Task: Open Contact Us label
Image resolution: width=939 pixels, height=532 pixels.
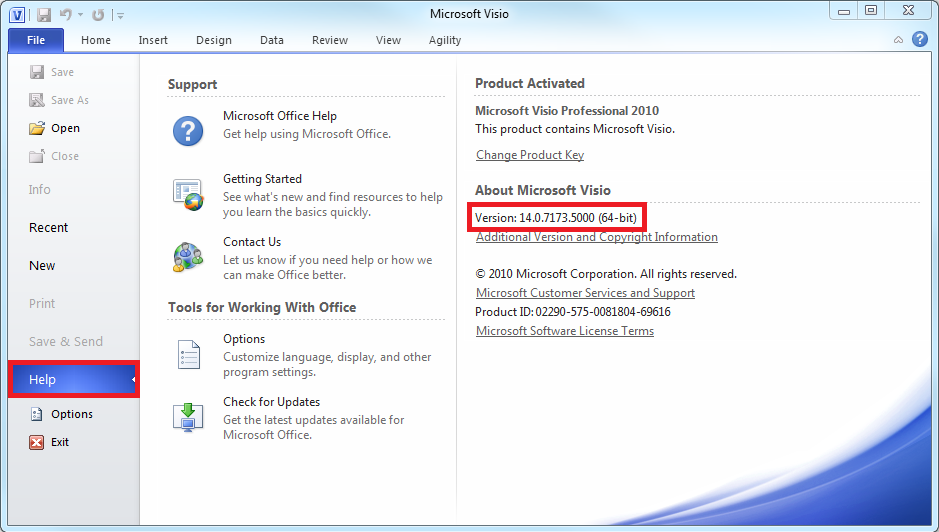Action: pyautogui.click(x=252, y=242)
